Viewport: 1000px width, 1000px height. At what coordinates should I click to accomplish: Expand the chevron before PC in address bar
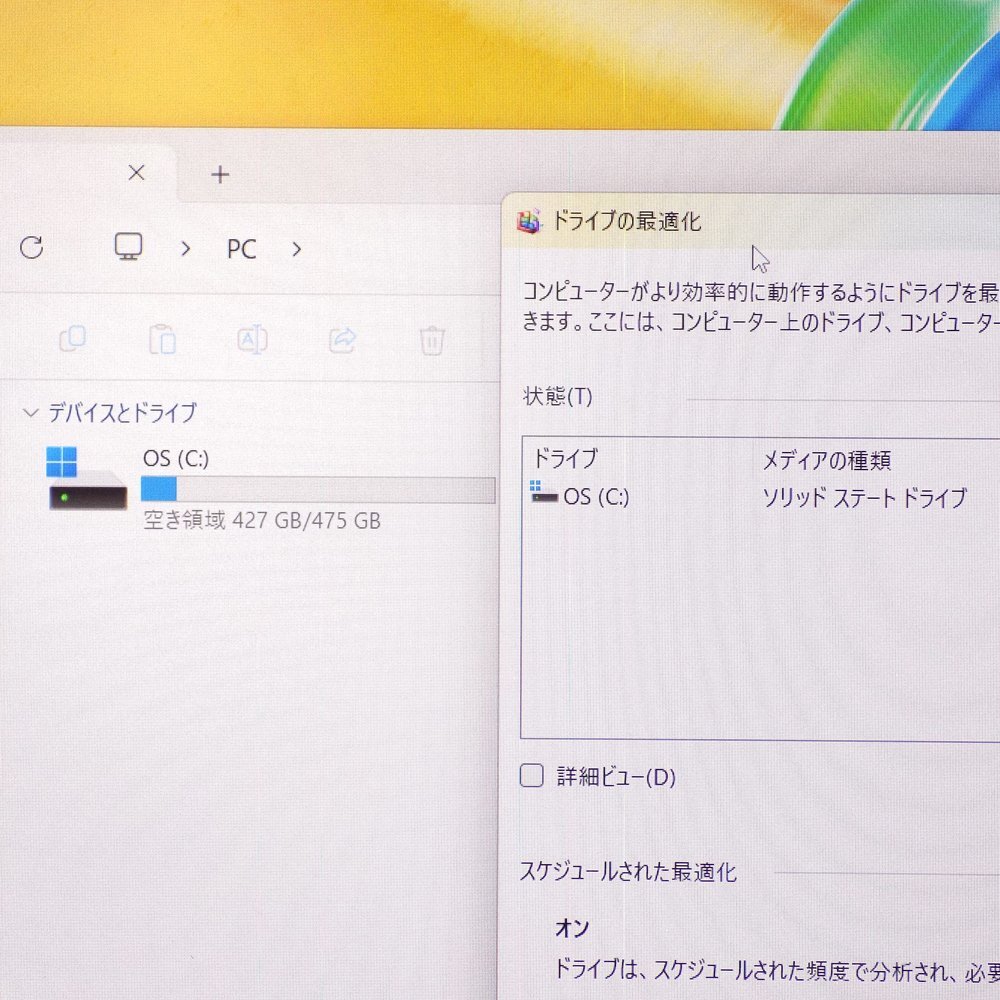[186, 249]
